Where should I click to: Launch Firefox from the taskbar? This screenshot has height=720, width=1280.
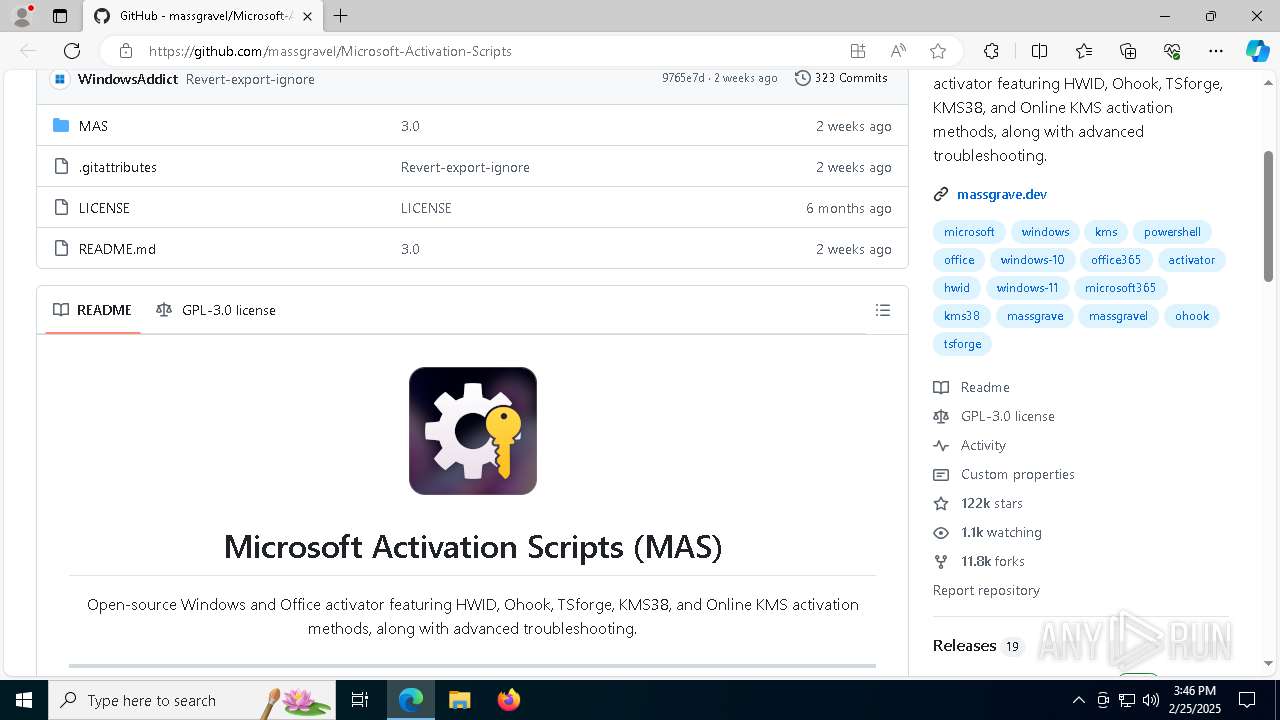[x=509, y=700]
